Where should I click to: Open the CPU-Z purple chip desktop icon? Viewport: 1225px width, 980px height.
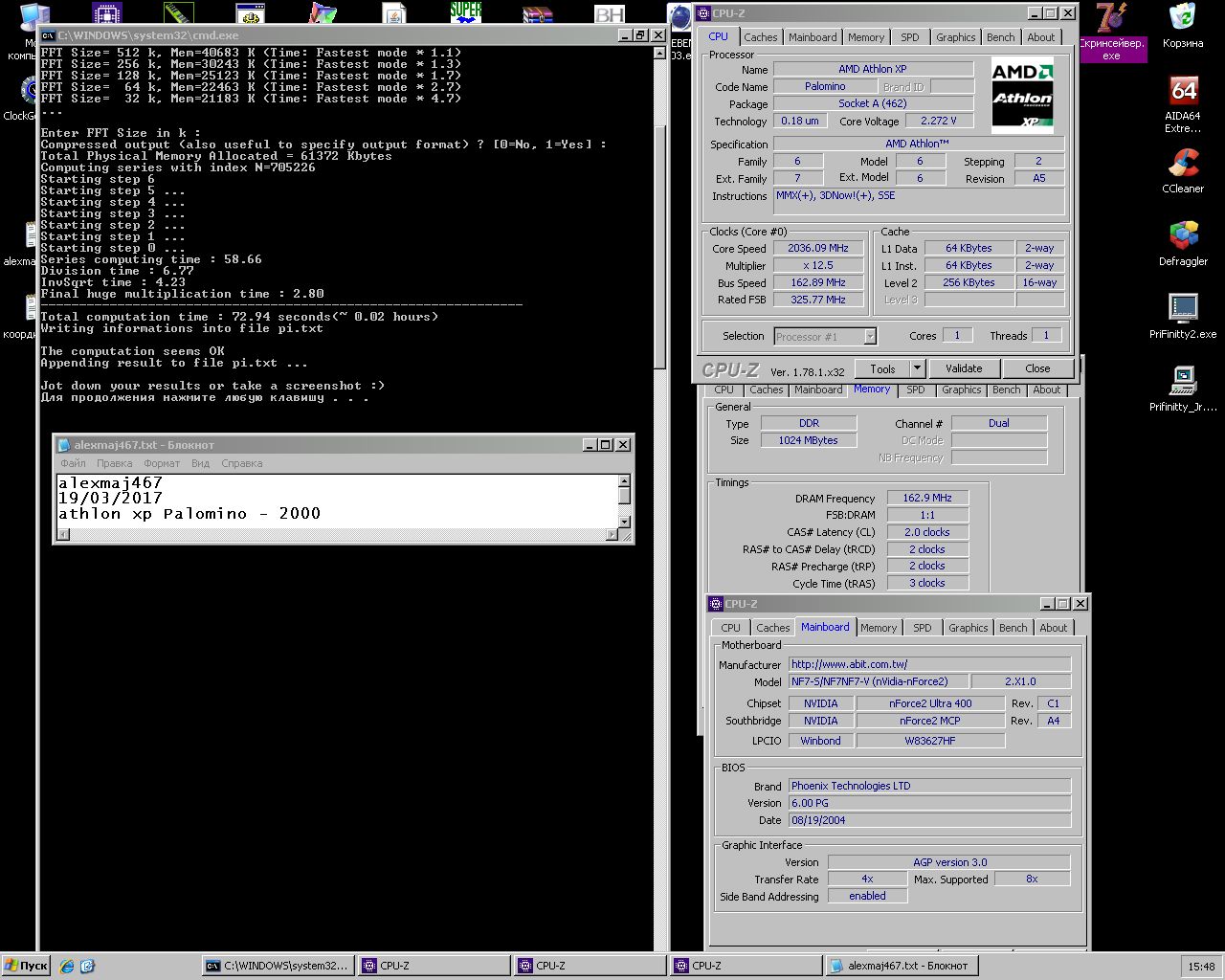(107, 13)
